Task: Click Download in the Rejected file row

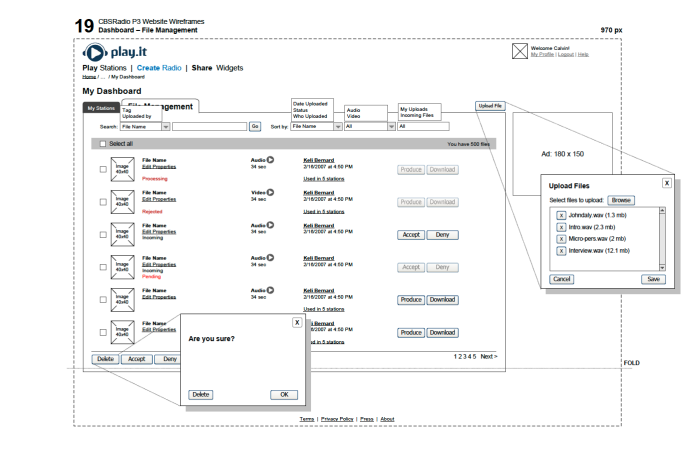Action: 442,202
